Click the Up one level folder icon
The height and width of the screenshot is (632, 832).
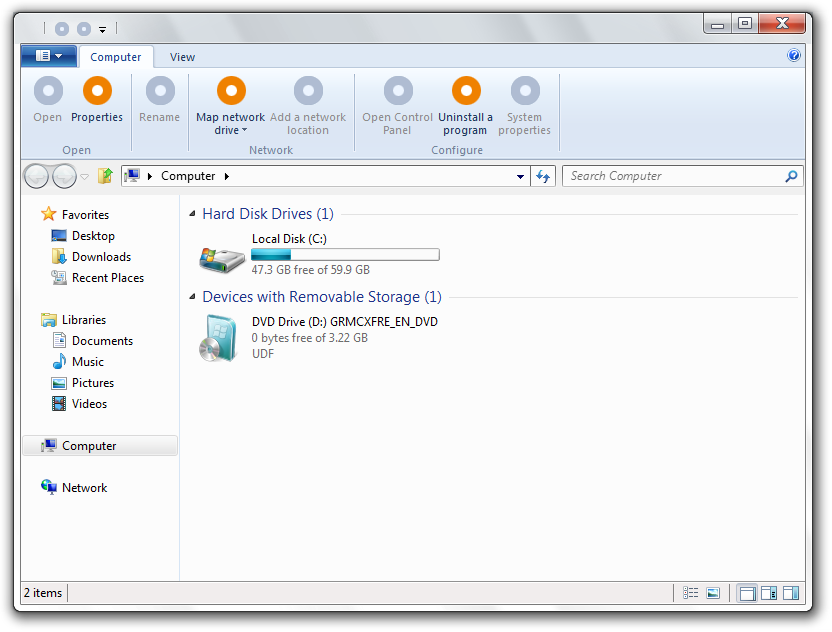(105, 176)
